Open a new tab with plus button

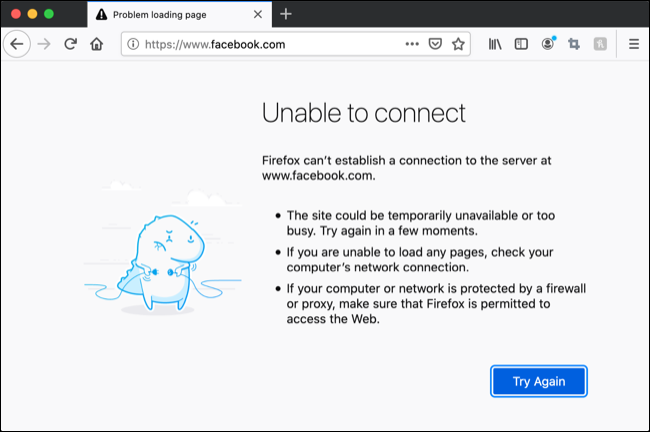coord(286,14)
